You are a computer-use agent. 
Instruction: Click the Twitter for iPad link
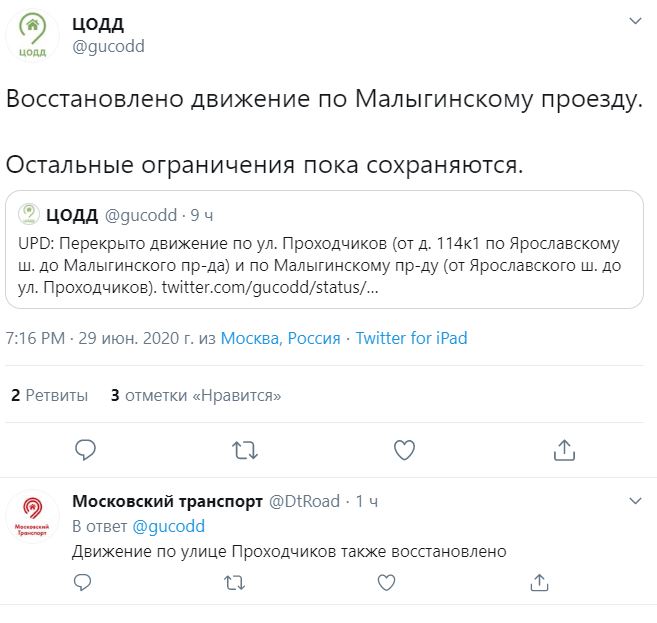pos(411,338)
